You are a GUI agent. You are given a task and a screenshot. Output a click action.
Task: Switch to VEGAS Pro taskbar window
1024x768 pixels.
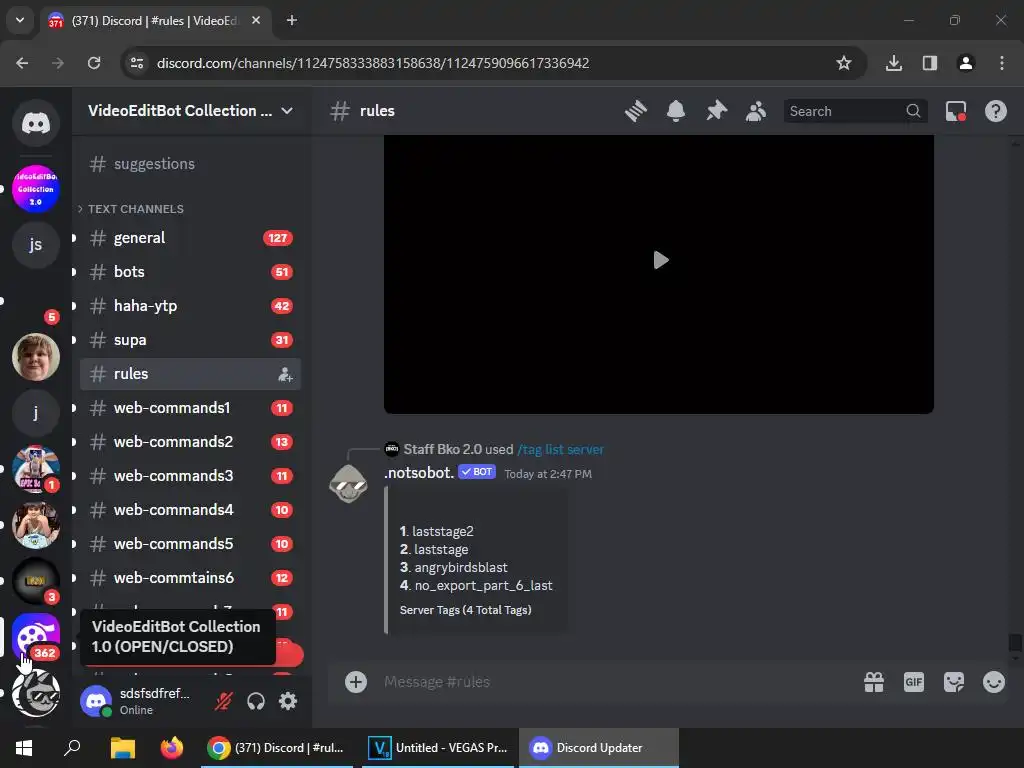(438, 748)
